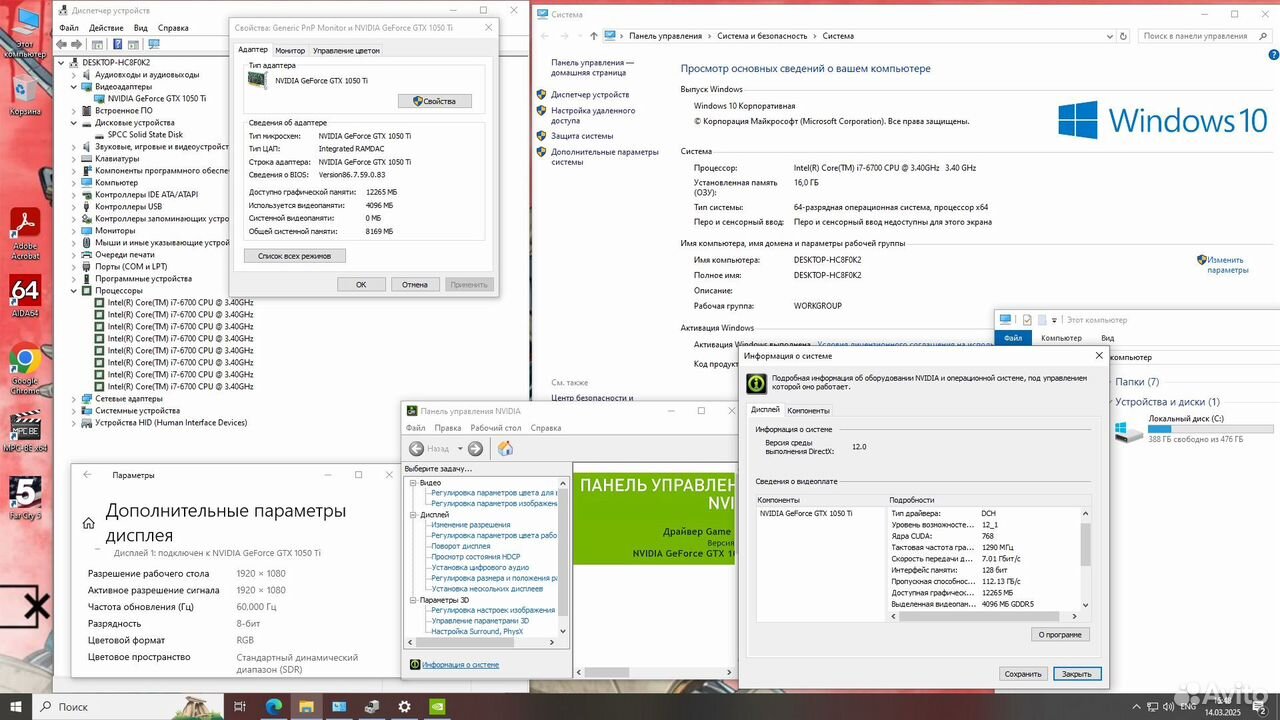This screenshot has height=720, width=1280.
Task: Switch to the Монитор tab in adapter properties
Action: pos(290,50)
